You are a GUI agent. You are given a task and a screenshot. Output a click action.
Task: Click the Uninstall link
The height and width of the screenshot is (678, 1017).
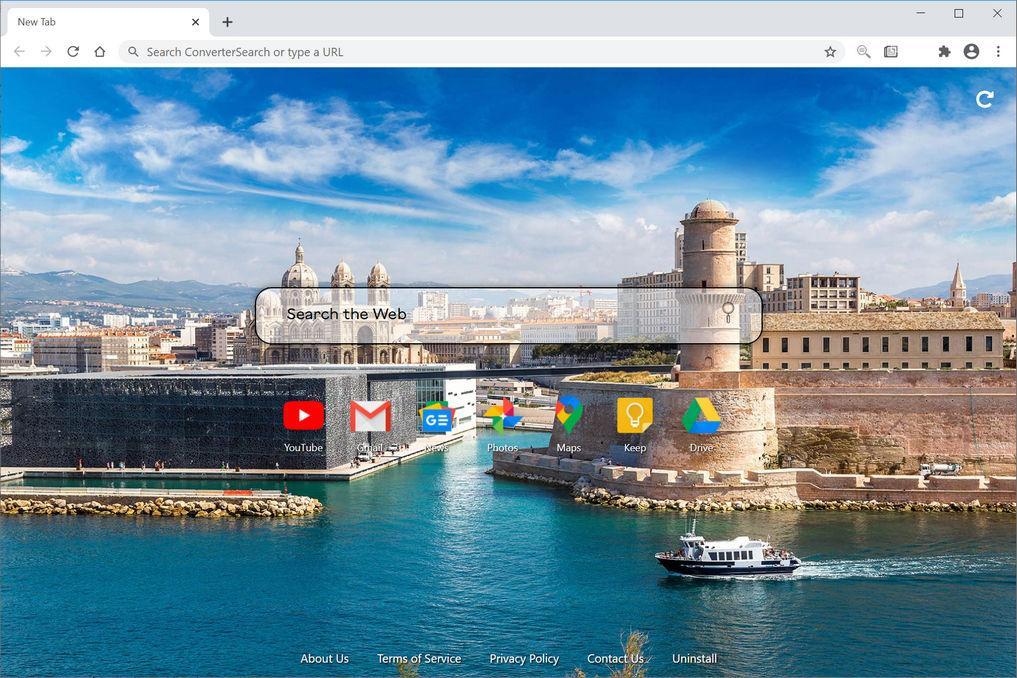694,659
